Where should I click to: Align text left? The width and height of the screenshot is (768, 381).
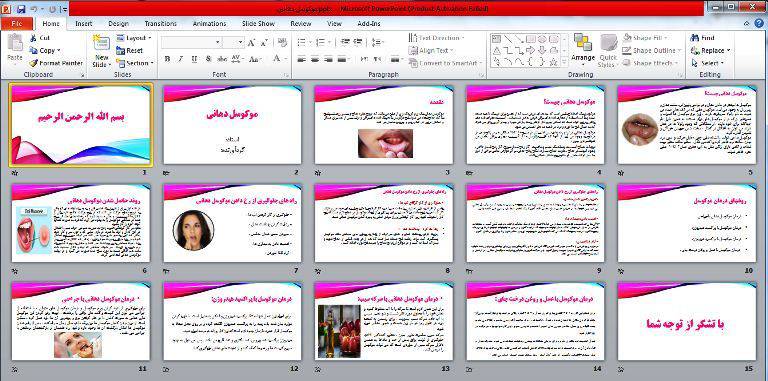click(302, 59)
